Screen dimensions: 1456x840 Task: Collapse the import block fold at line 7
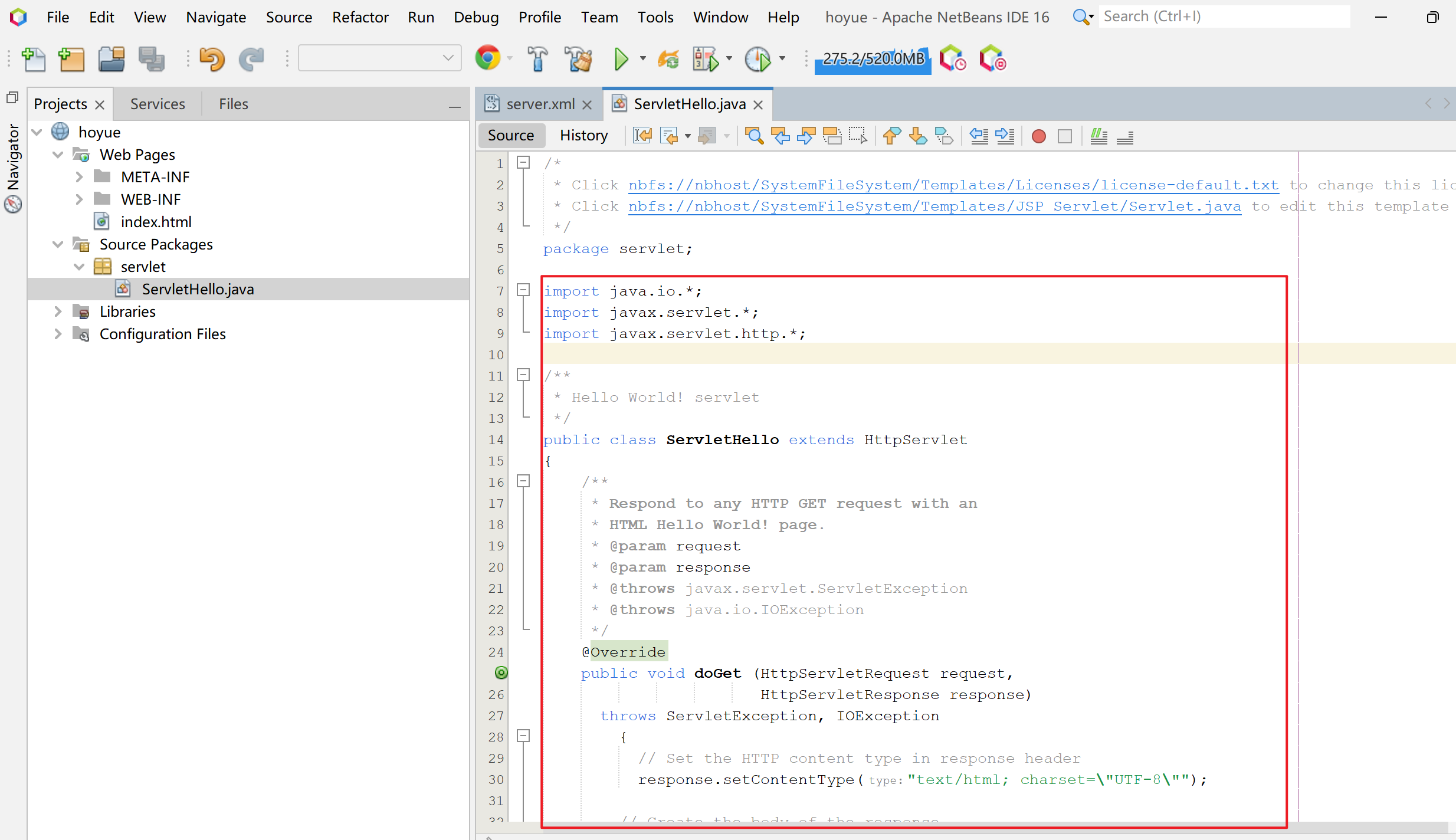click(x=523, y=290)
